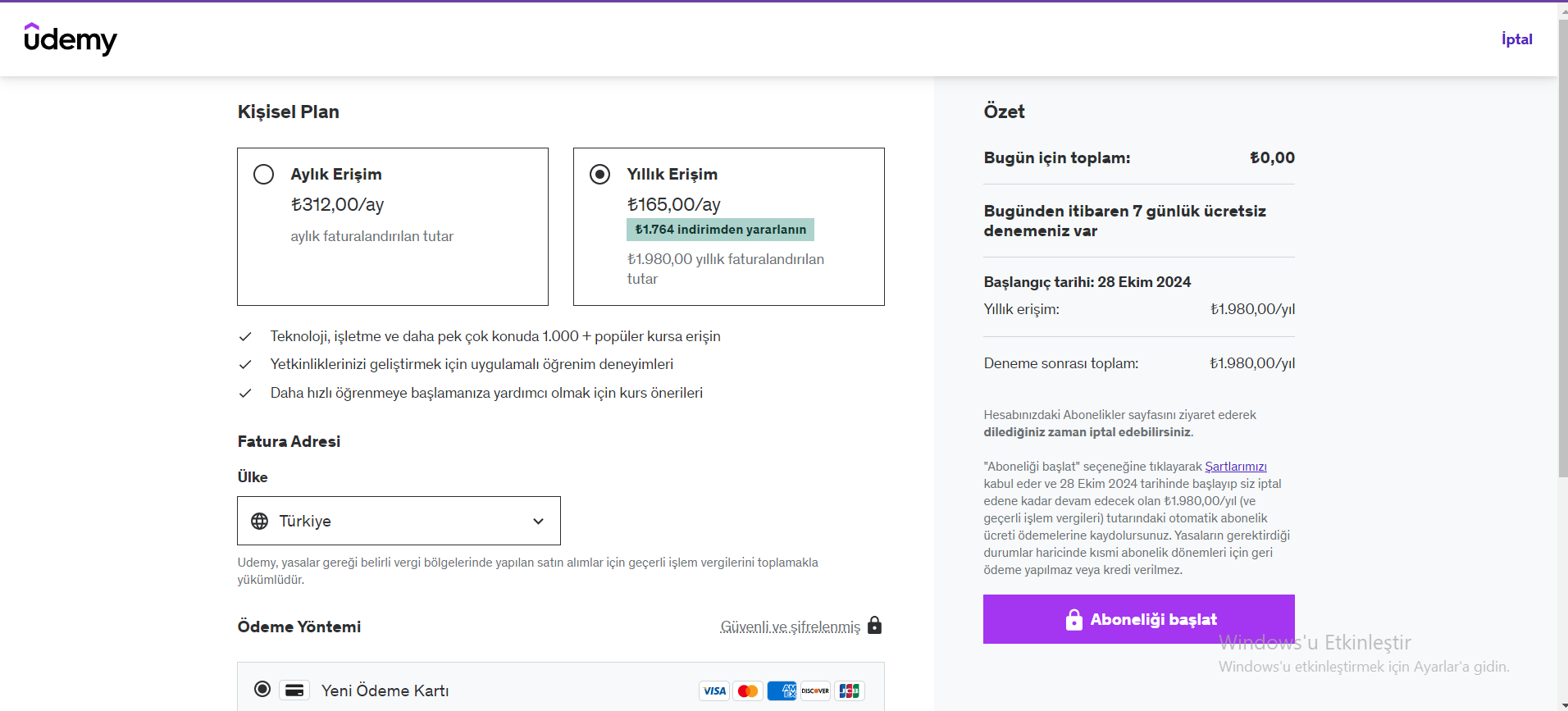
Task: Click the Mastercard logo
Action: coord(748,690)
